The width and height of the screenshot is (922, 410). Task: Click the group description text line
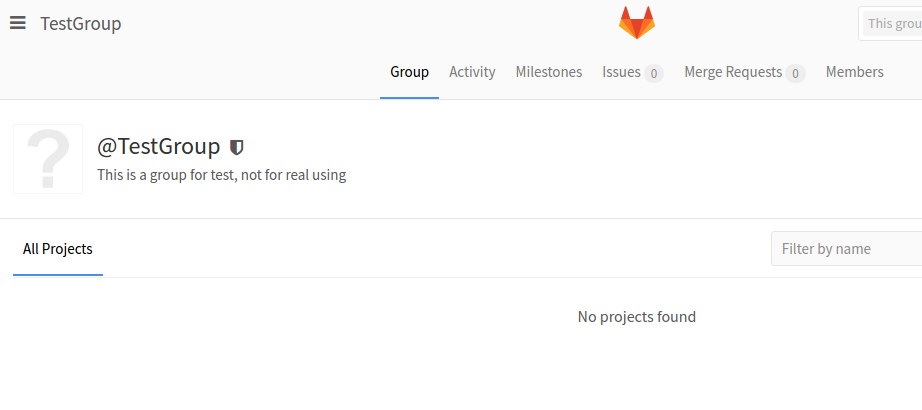[222, 175]
